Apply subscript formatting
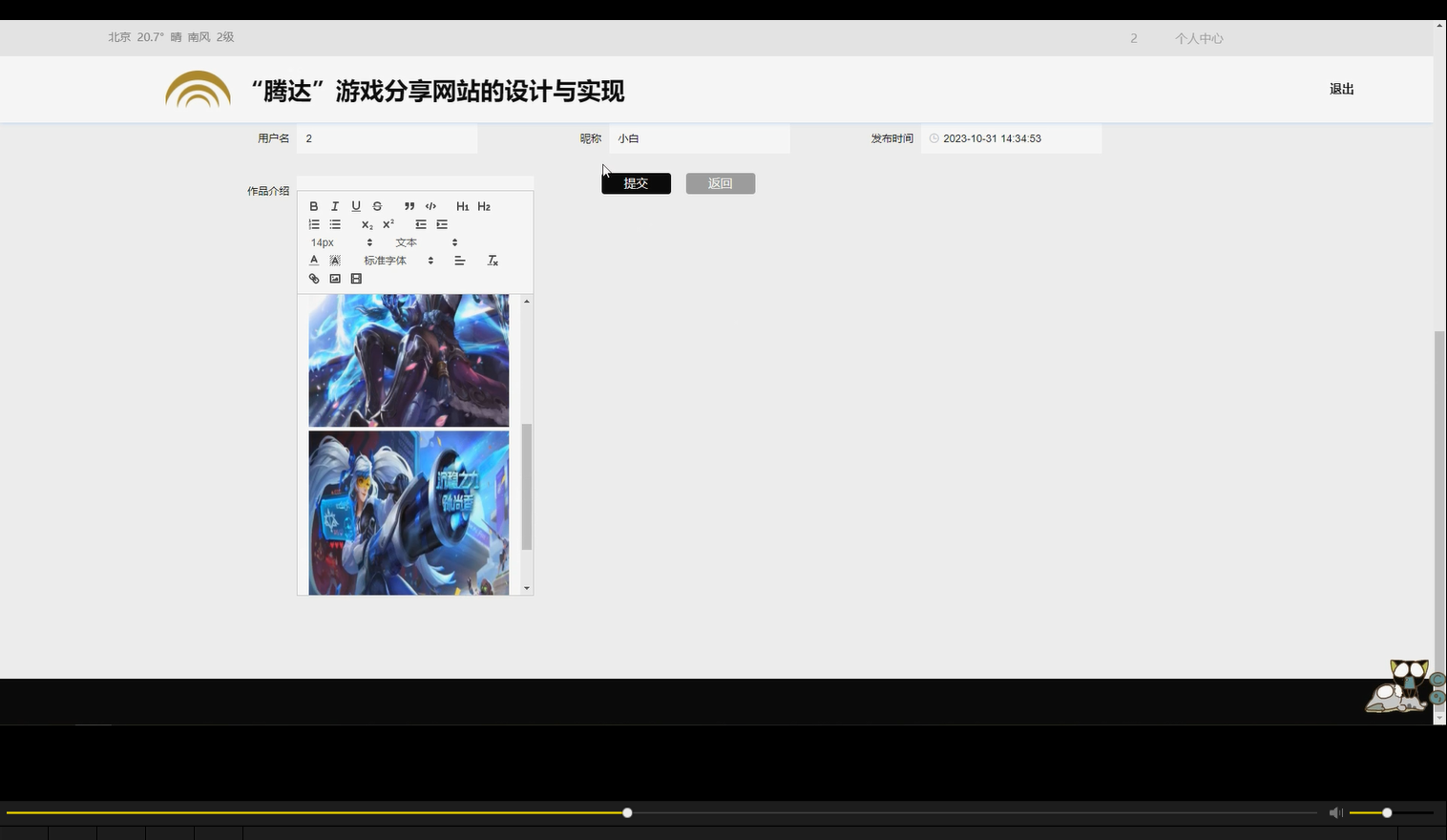The width and height of the screenshot is (1447, 840). point(367,224)
